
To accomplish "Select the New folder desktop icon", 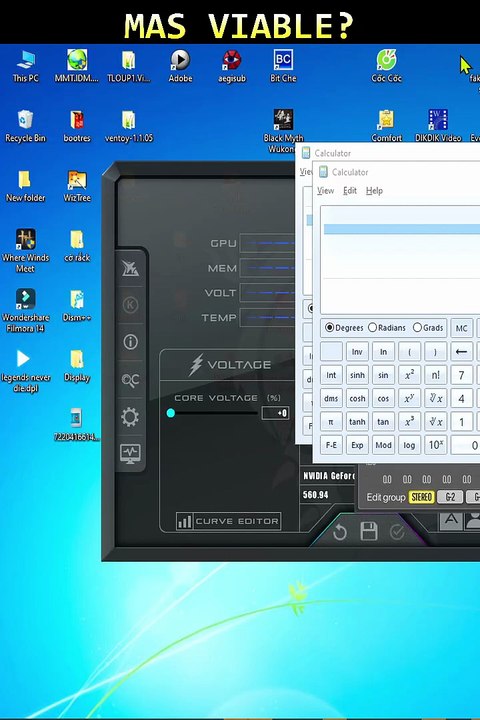I will point(25,186).
